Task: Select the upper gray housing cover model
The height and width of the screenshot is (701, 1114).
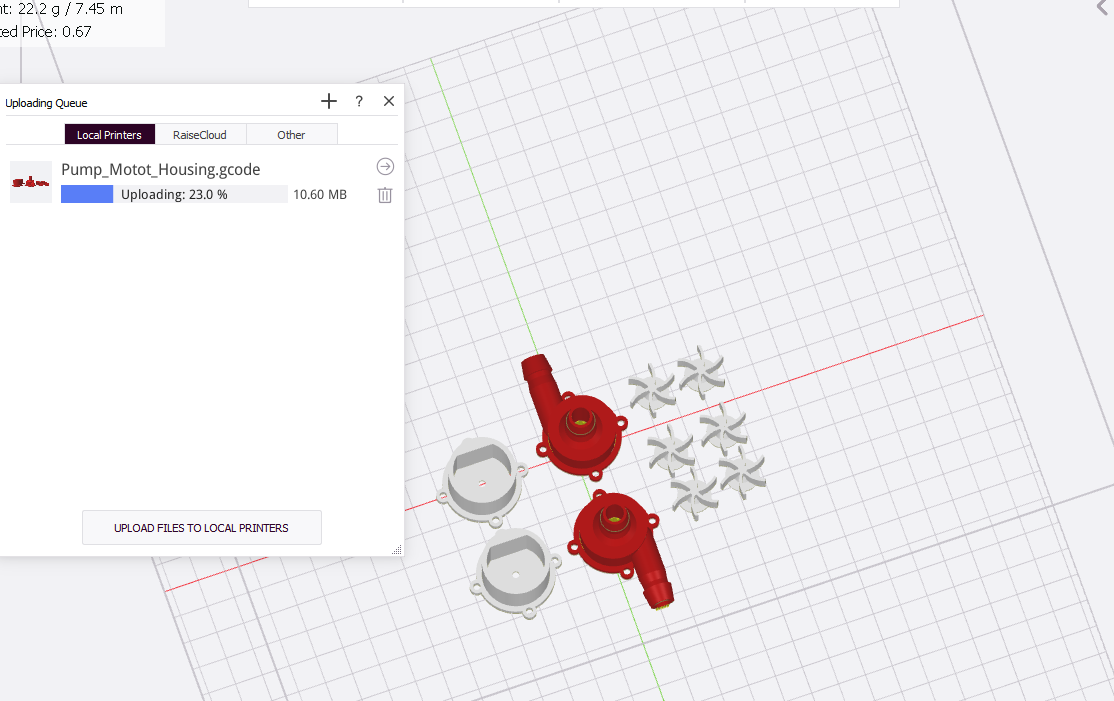Action: coord(483,481)
